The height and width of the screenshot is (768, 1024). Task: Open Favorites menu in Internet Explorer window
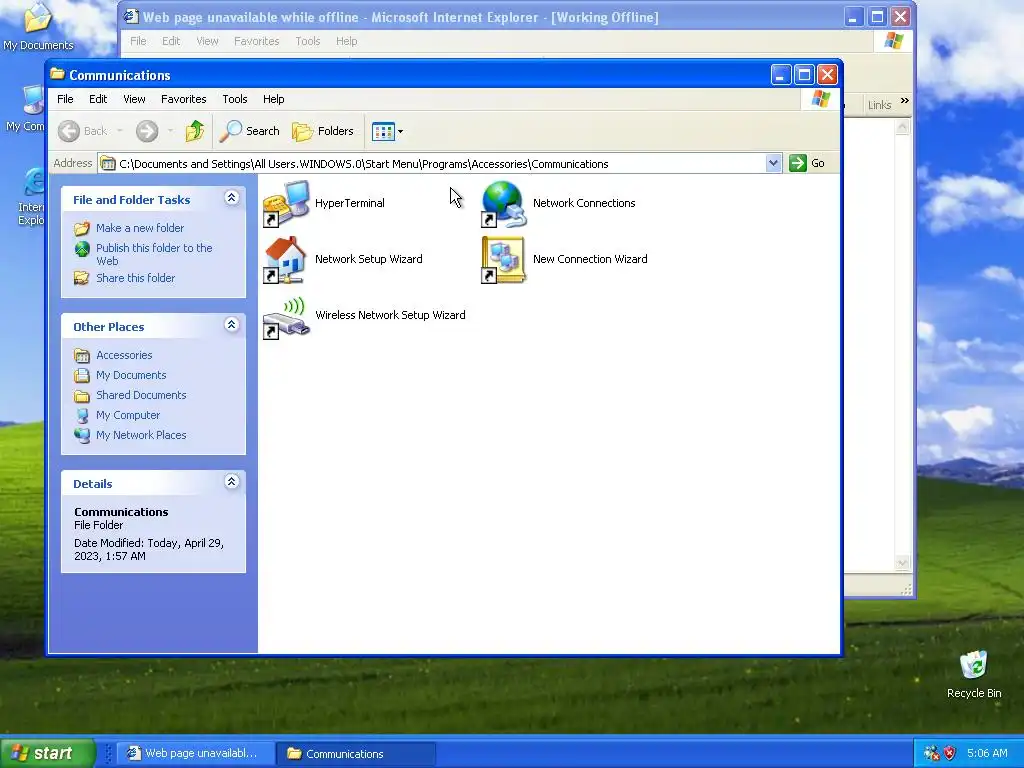pos(257,41)
